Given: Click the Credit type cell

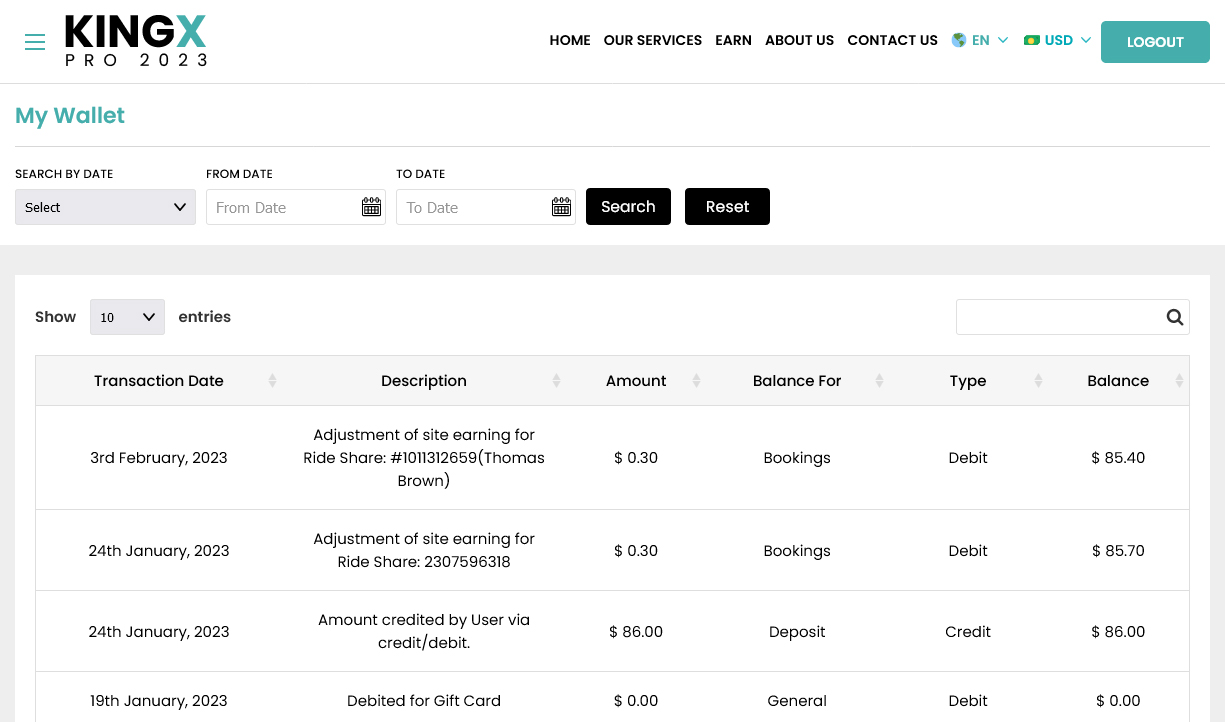Looking at the screenshot, I should [968, 632].
